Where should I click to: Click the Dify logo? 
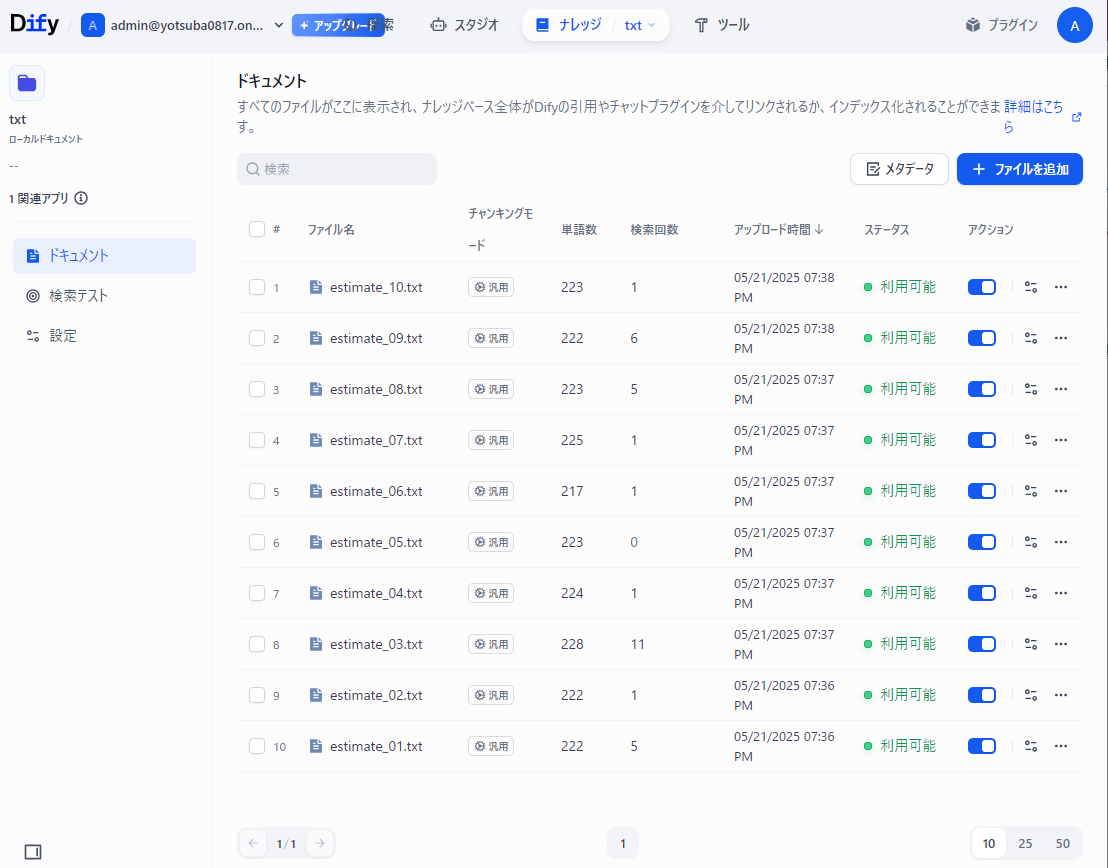coord(34,23)
